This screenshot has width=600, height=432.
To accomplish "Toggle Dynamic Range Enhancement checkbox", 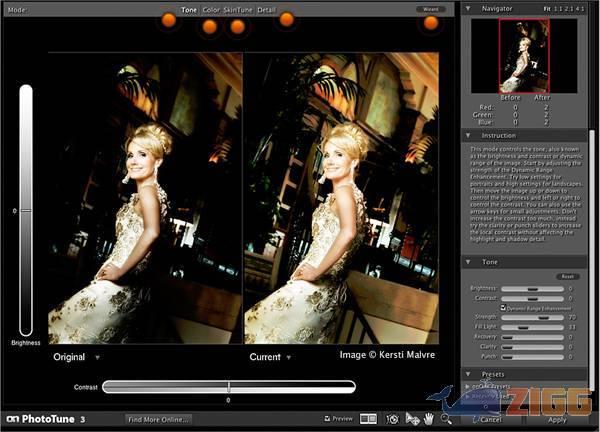I will click(503, 308).
